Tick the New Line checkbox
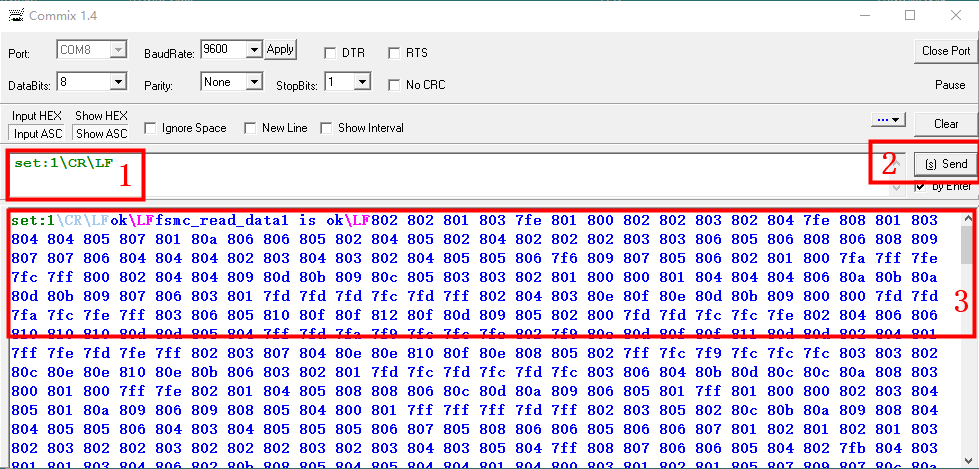This screenshot has width=979, height=469. pos(250,128)
